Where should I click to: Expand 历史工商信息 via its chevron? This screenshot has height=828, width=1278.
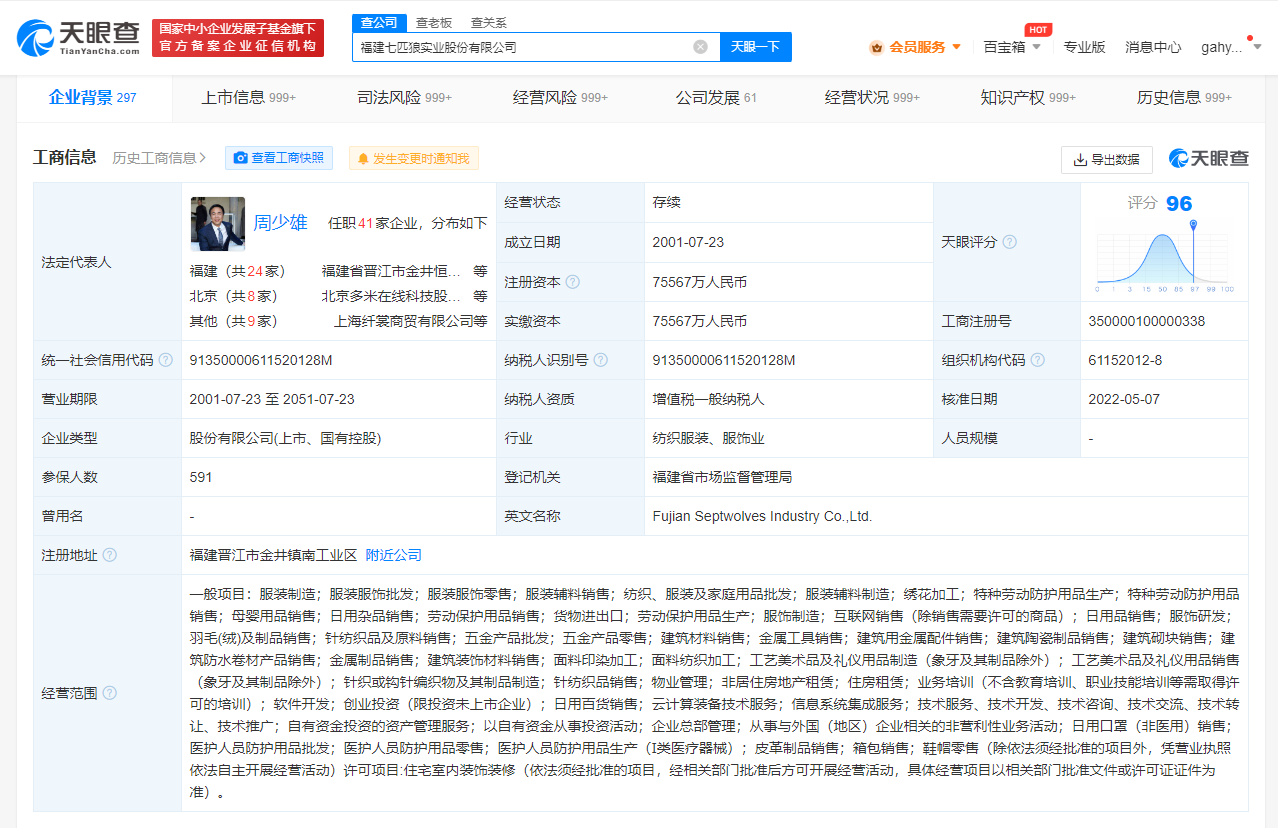coord(203,158)
